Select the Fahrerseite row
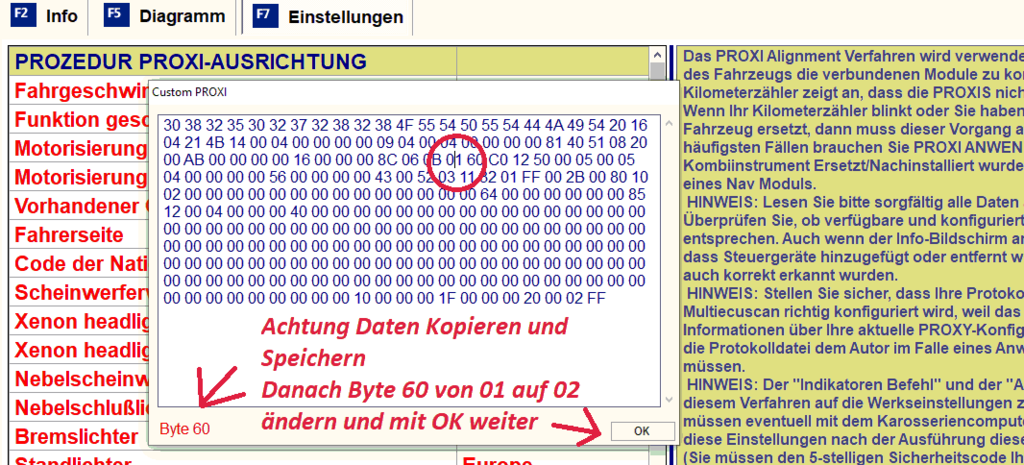Image resolution: width=1024 pixels, height=465 pixels. 80,235
